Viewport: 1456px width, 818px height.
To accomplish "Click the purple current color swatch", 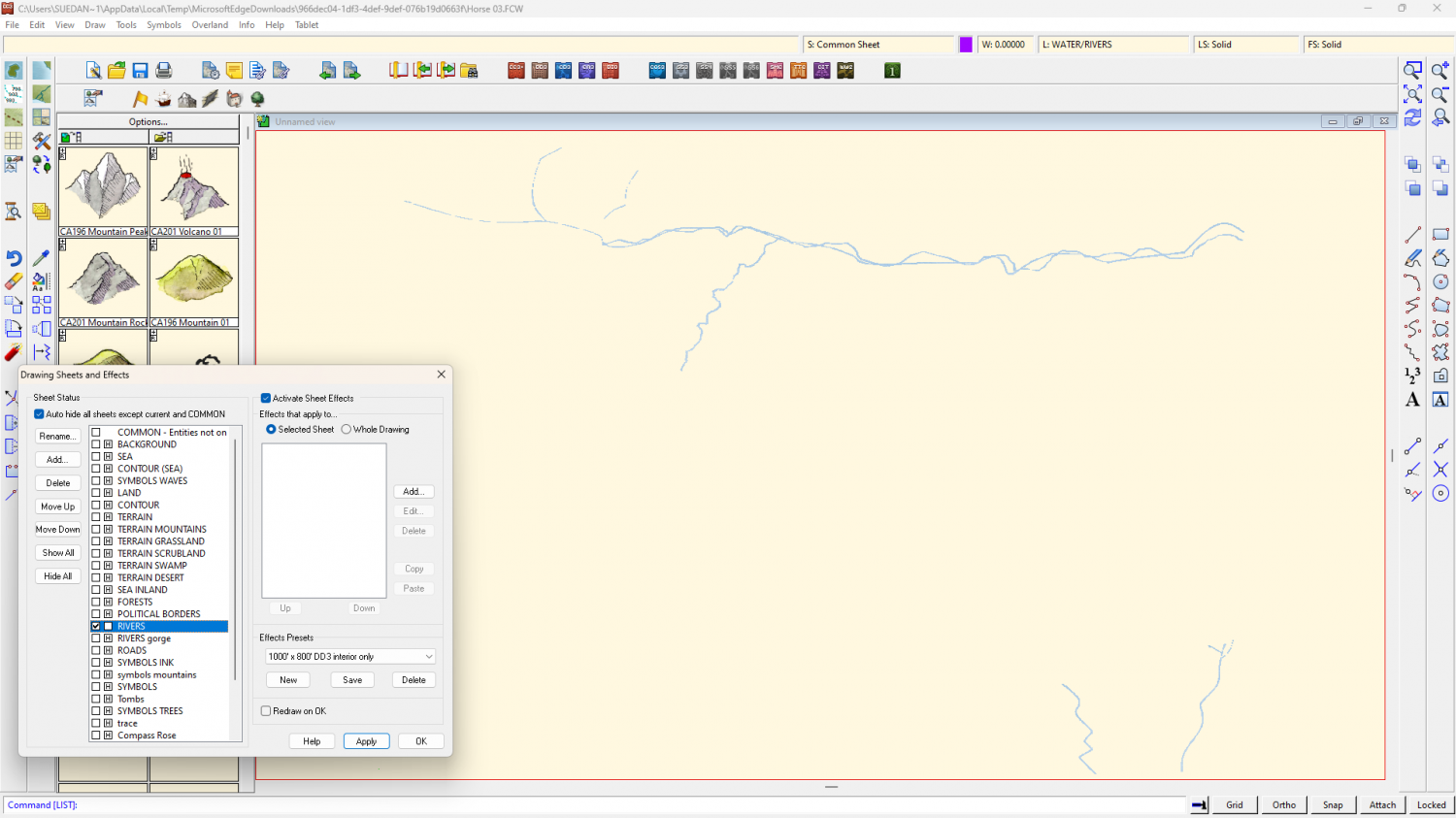I will (966, 45).
